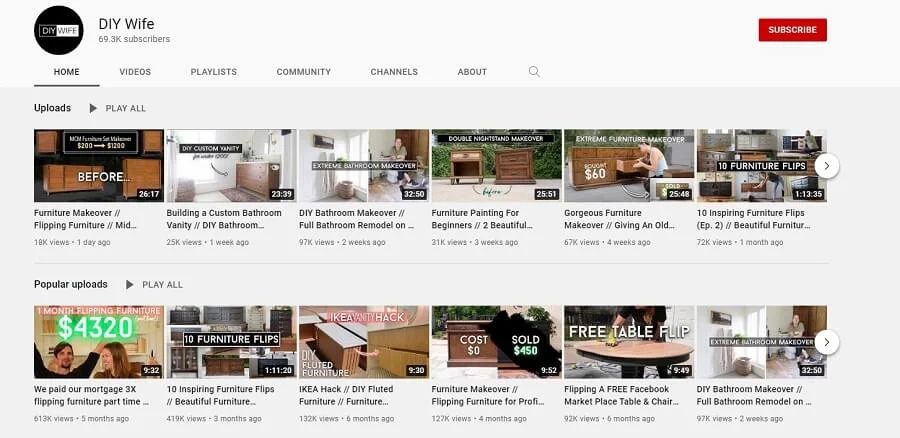This screenshot has width=900, height=438.
Task: Open the channel search magnifier icon
Action: 534,72
